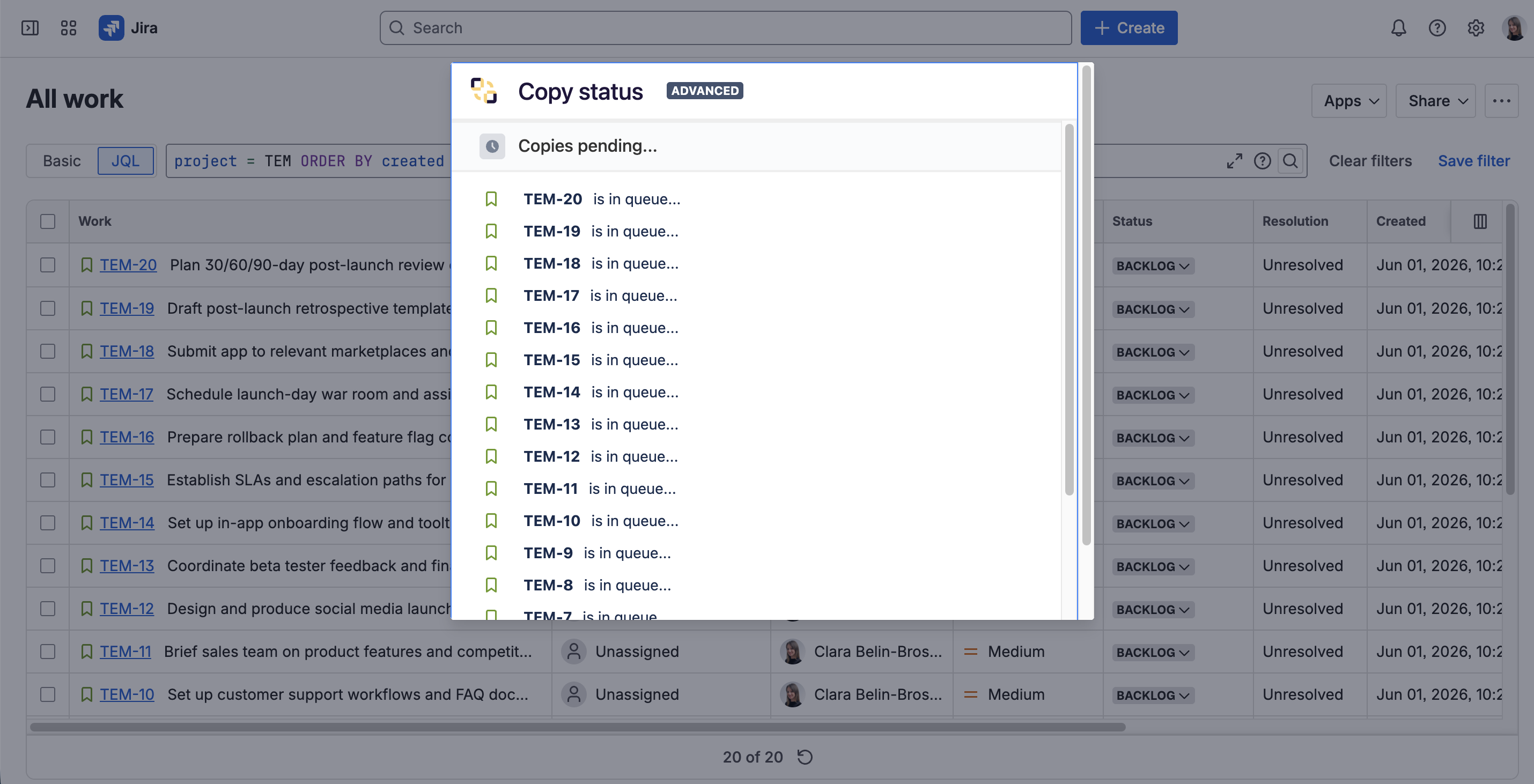Open the settings gear icon
This screenshot has height=784, width=1534.
[1476, 28]
